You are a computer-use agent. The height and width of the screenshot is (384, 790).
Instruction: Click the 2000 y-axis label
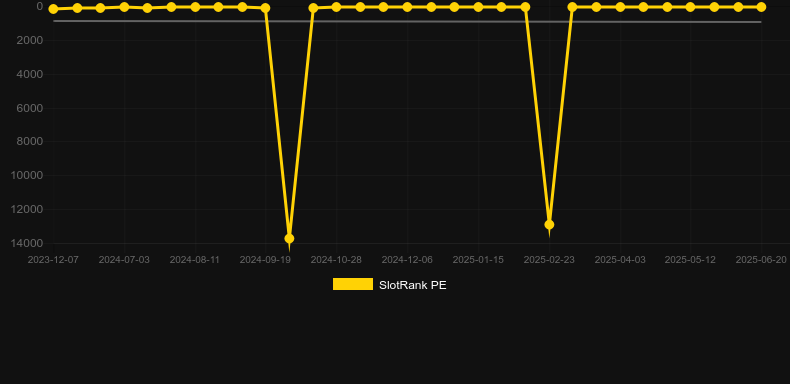pyautogui.click(x=29, y=40)
